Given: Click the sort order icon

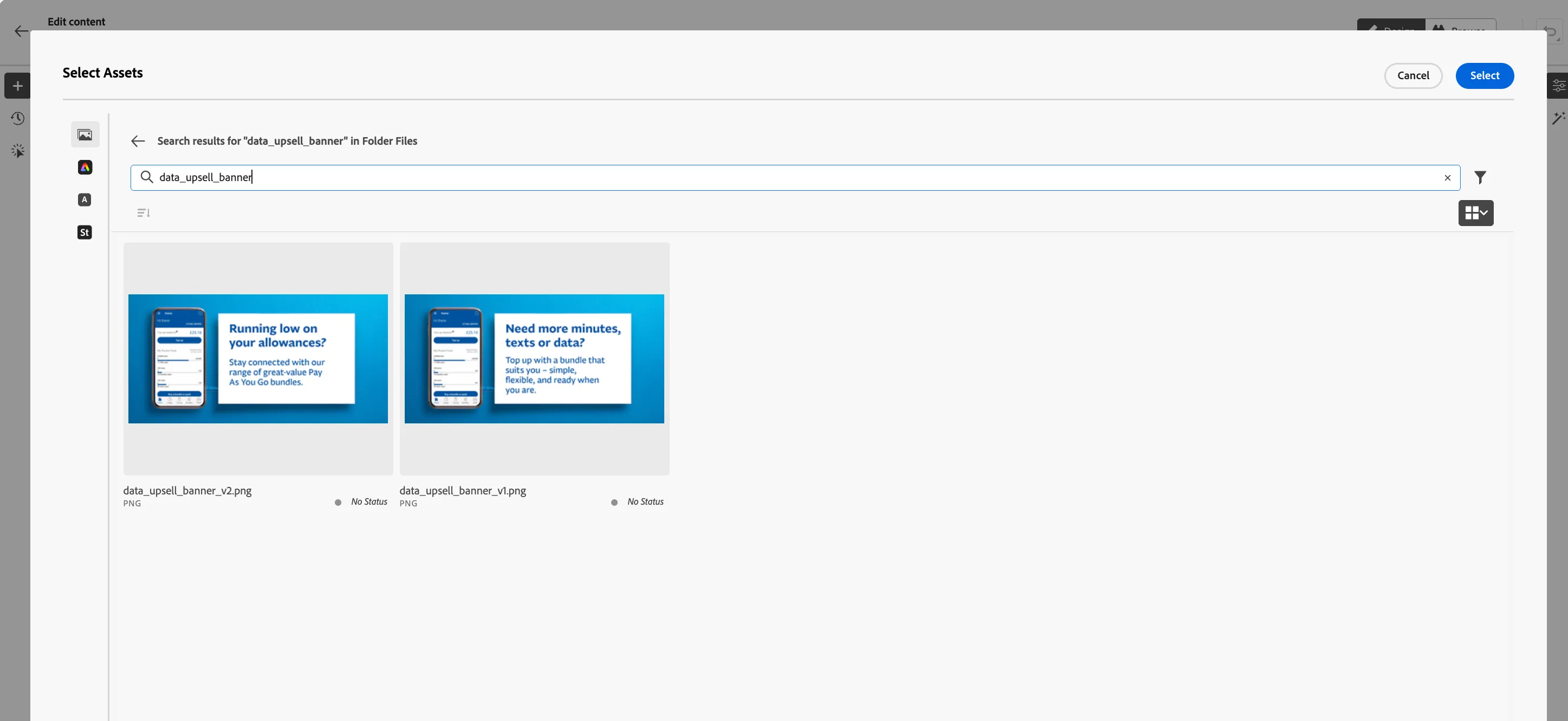Looking at the screenshot, I should [144, 213].
